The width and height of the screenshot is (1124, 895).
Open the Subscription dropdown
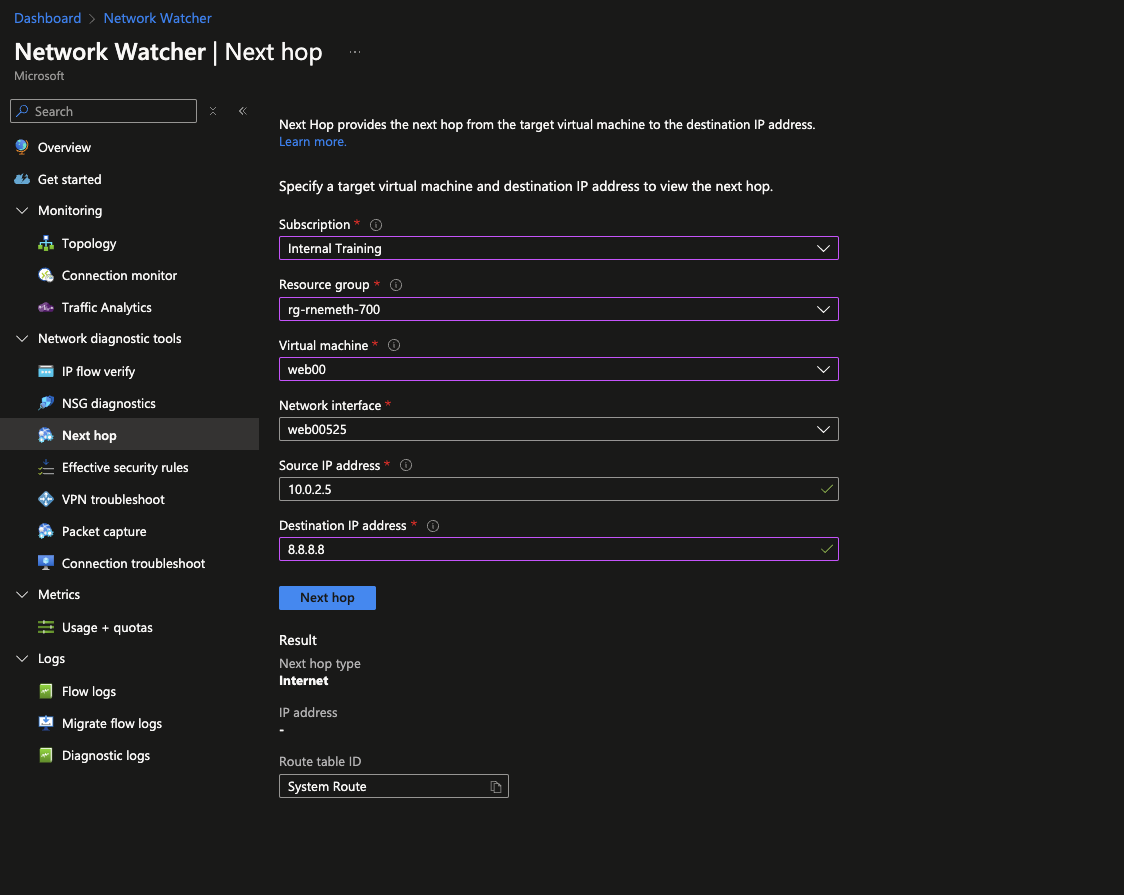558,248
